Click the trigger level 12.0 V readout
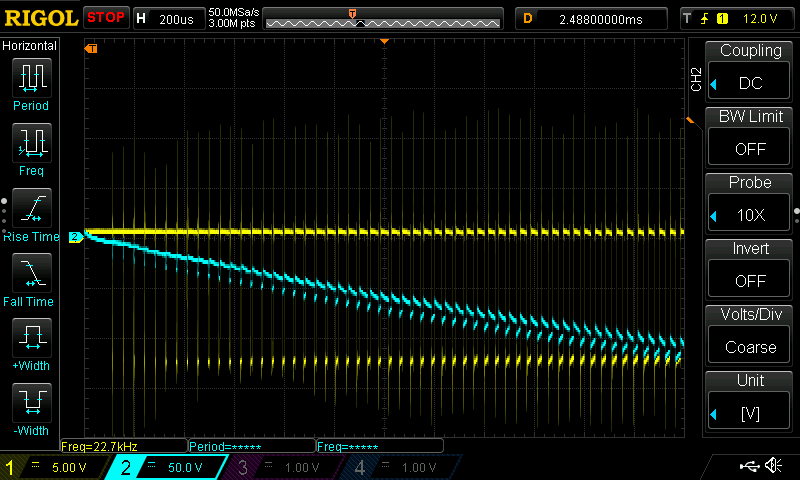The height and width of the screenshot is (480, 800). (x=760, y=19)
